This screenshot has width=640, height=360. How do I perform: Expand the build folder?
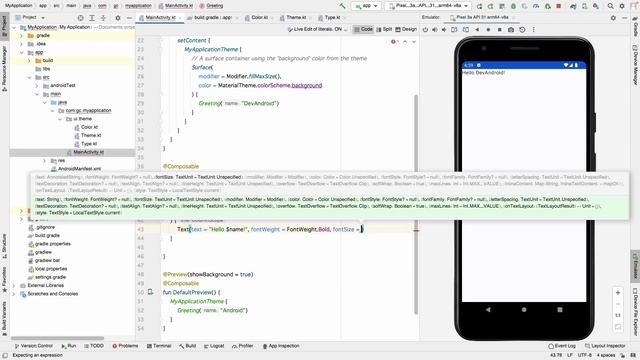[29, 60]
